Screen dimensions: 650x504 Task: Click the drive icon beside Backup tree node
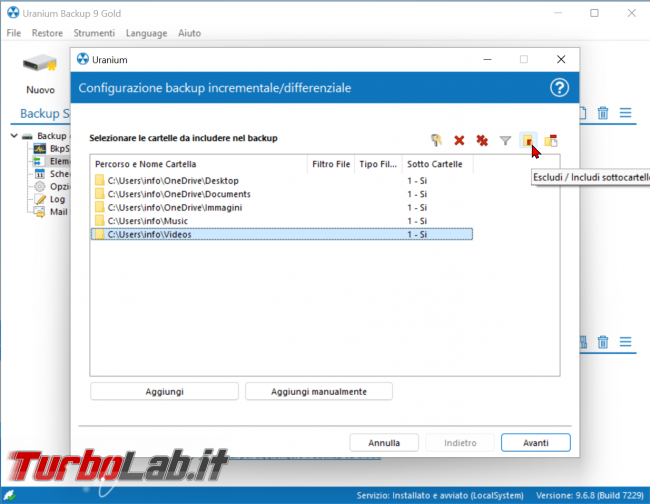point(27,136)
